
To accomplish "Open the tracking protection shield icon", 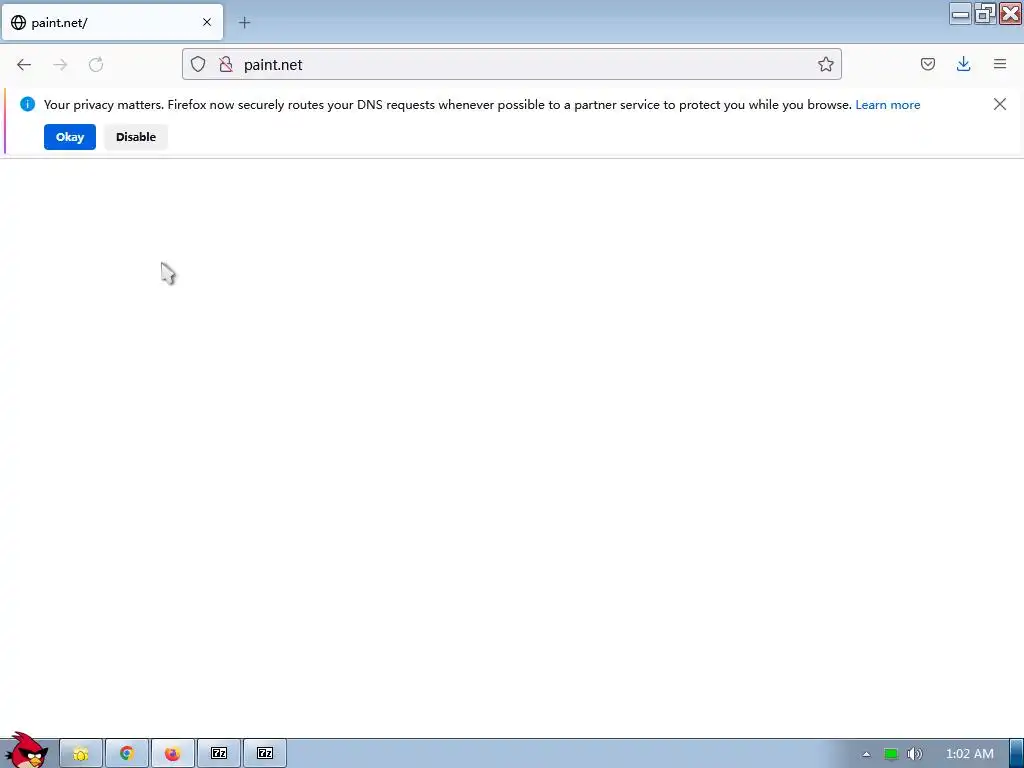I will coord(198,64).
